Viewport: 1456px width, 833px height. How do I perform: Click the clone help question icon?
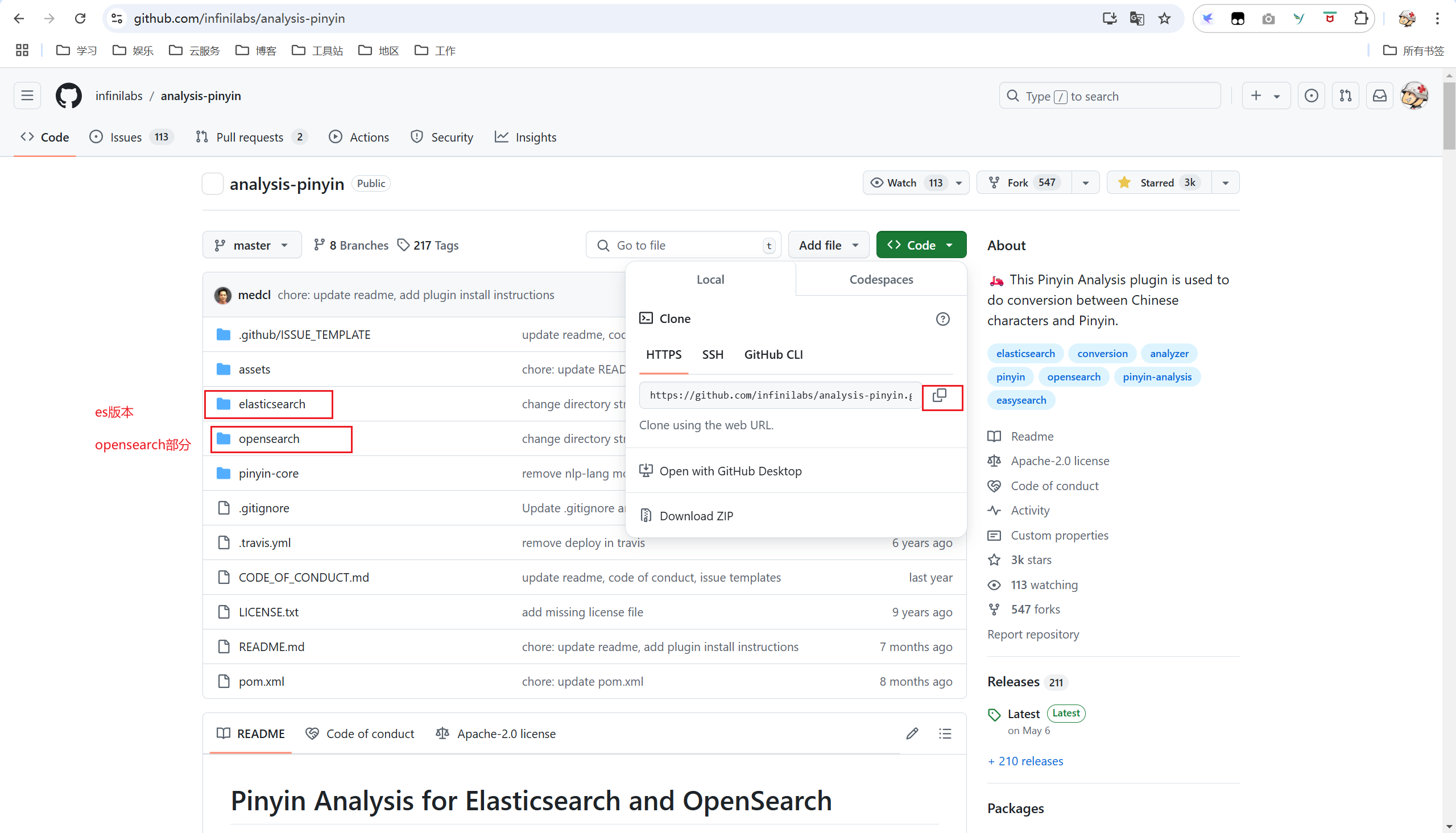[942, 318]
